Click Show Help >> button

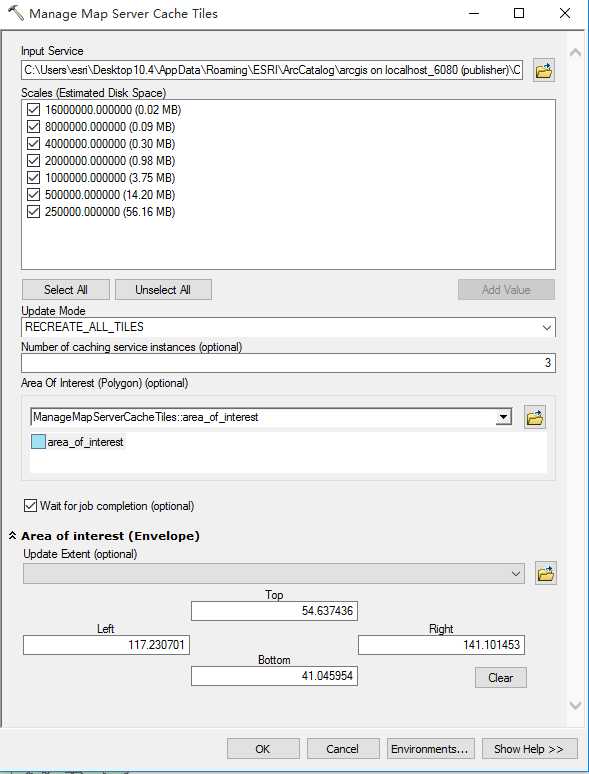pos(529,749)
